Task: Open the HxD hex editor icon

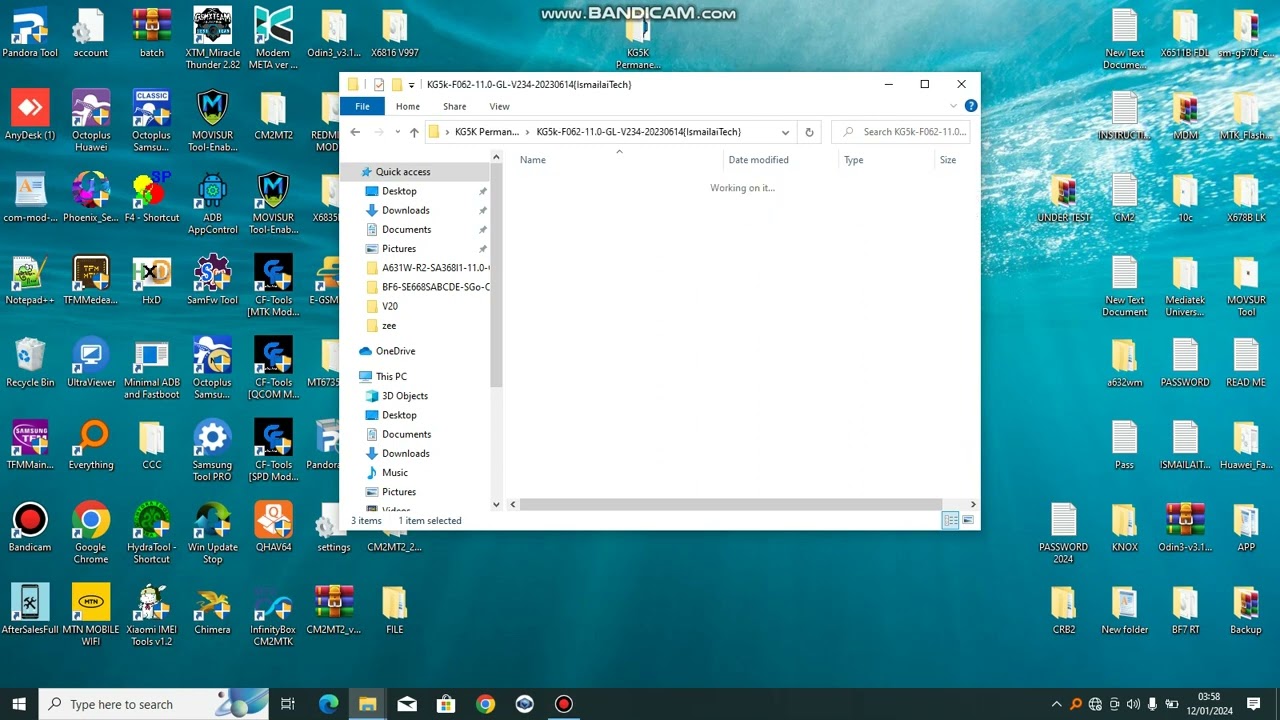Action: [151, 279]
